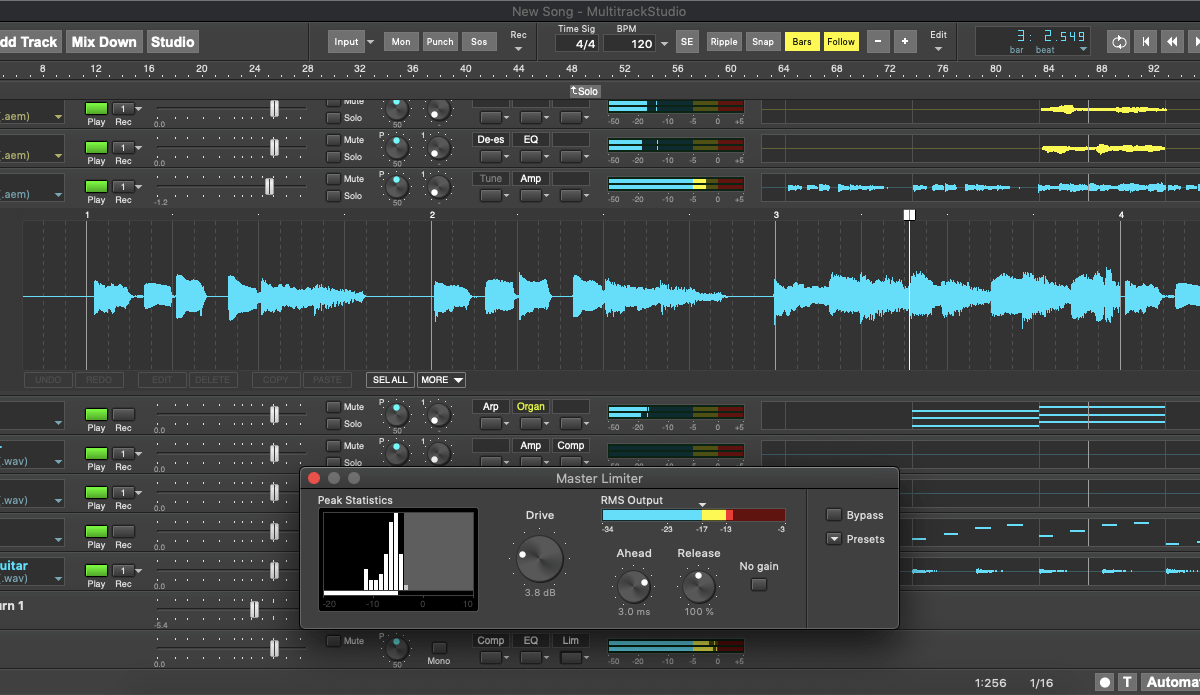Click the SEL ALL button
The height and width of the screenshot is (695, 1200).
(390, 380)
